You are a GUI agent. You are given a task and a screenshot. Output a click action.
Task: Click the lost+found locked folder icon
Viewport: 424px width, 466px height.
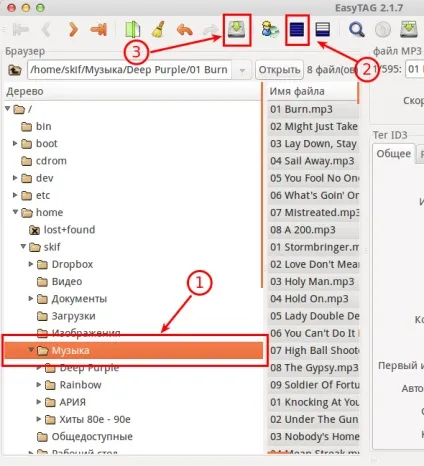click(34, 230)
